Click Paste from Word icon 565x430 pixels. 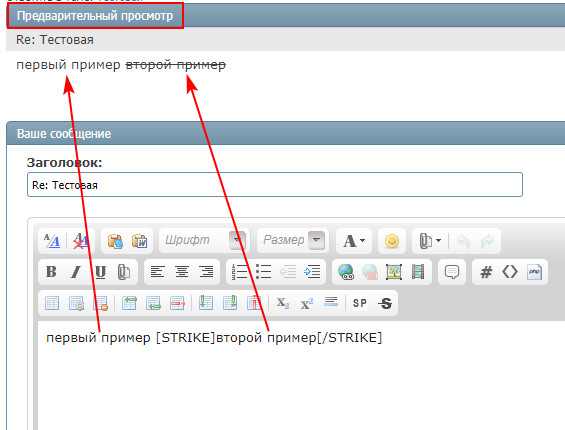coord(139,241)
